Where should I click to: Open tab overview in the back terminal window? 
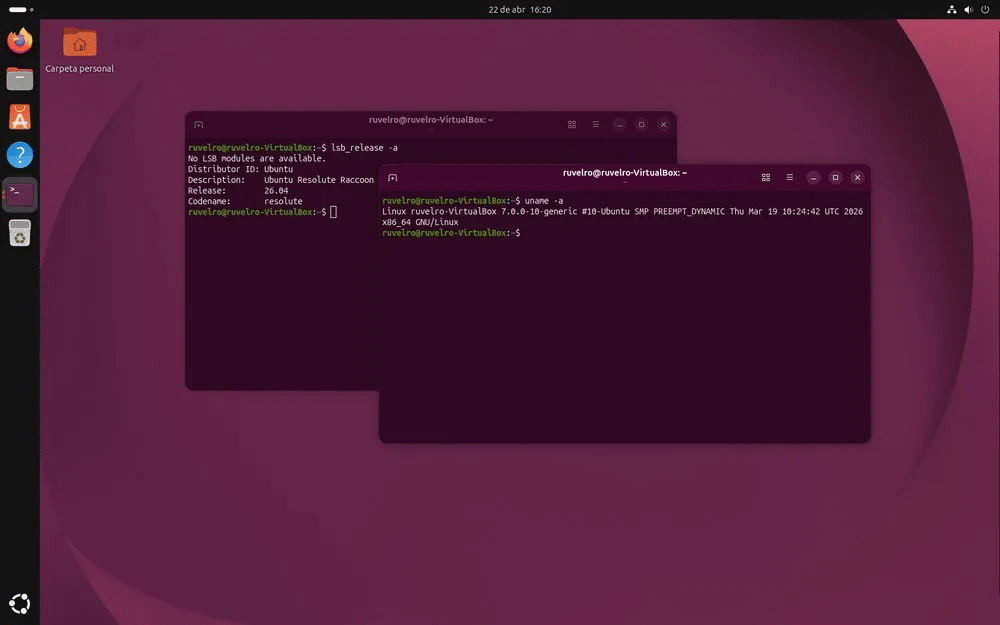[572, 124]
